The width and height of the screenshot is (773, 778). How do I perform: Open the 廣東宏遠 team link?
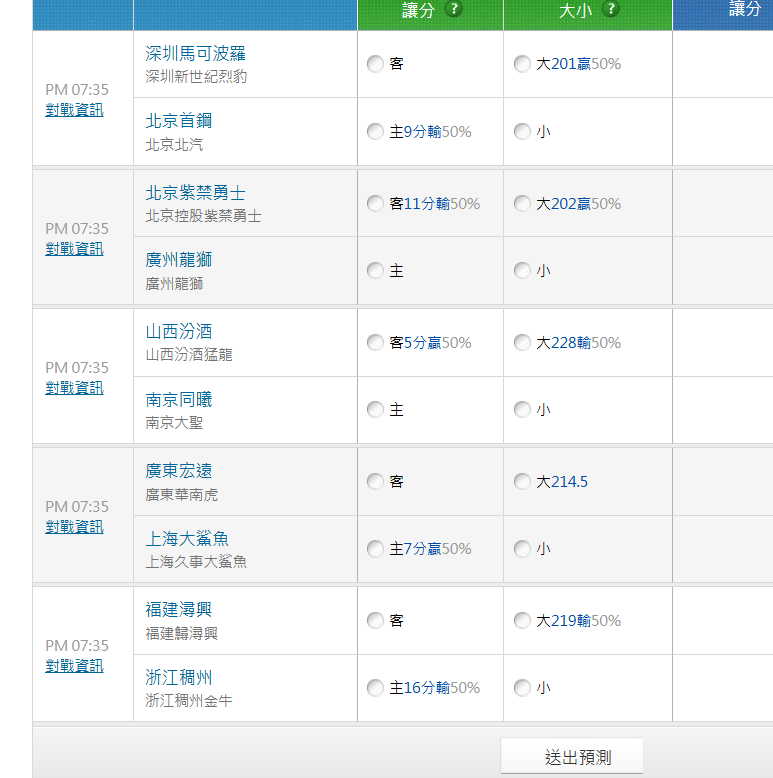point(179,471)
